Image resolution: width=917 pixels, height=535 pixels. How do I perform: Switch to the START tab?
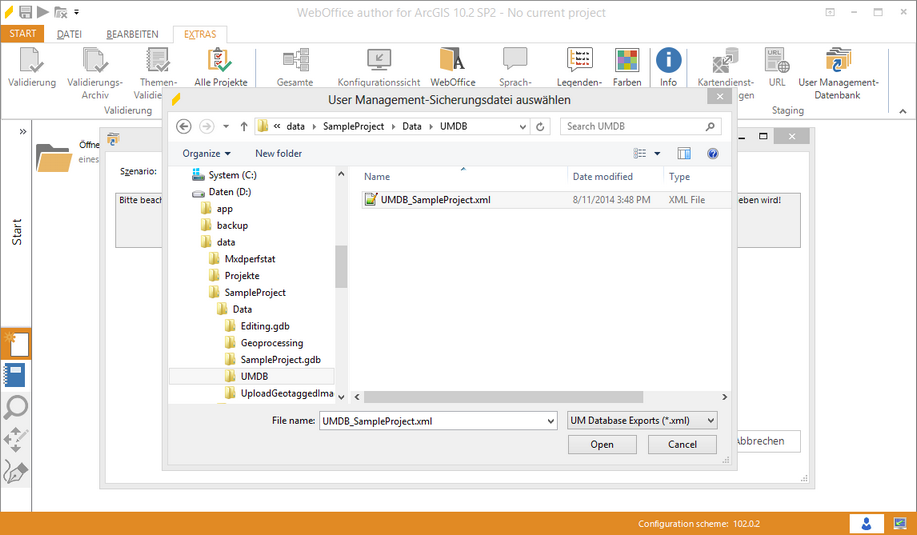click(22, 34)
